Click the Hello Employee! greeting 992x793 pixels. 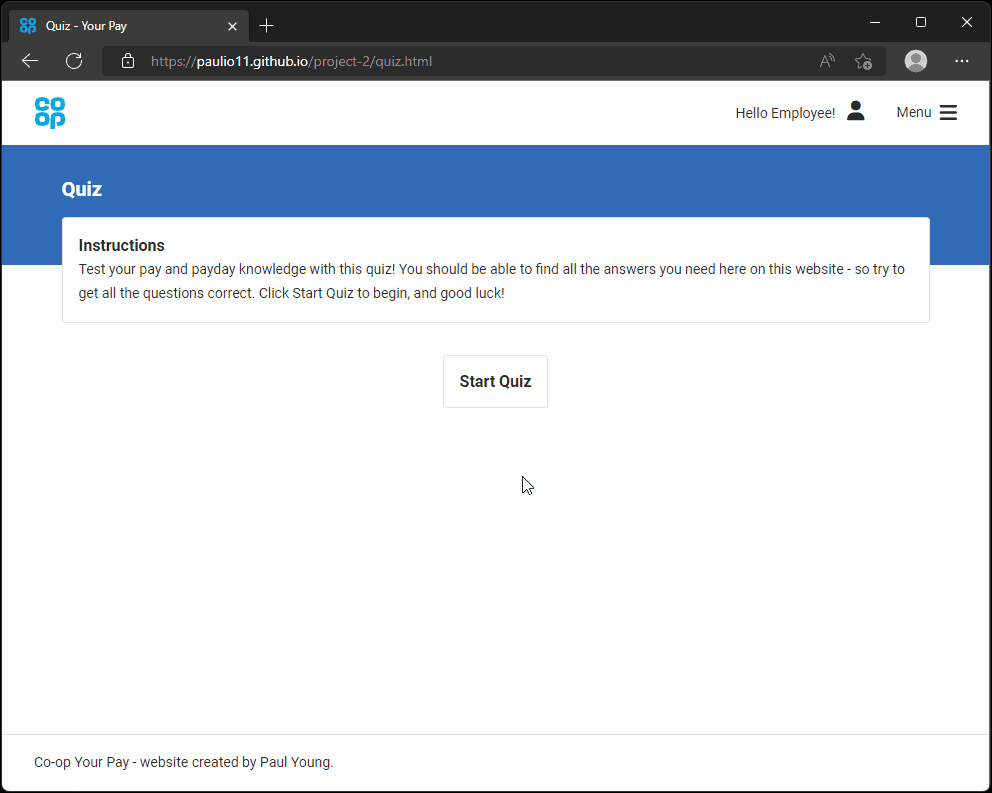[784, 113]
